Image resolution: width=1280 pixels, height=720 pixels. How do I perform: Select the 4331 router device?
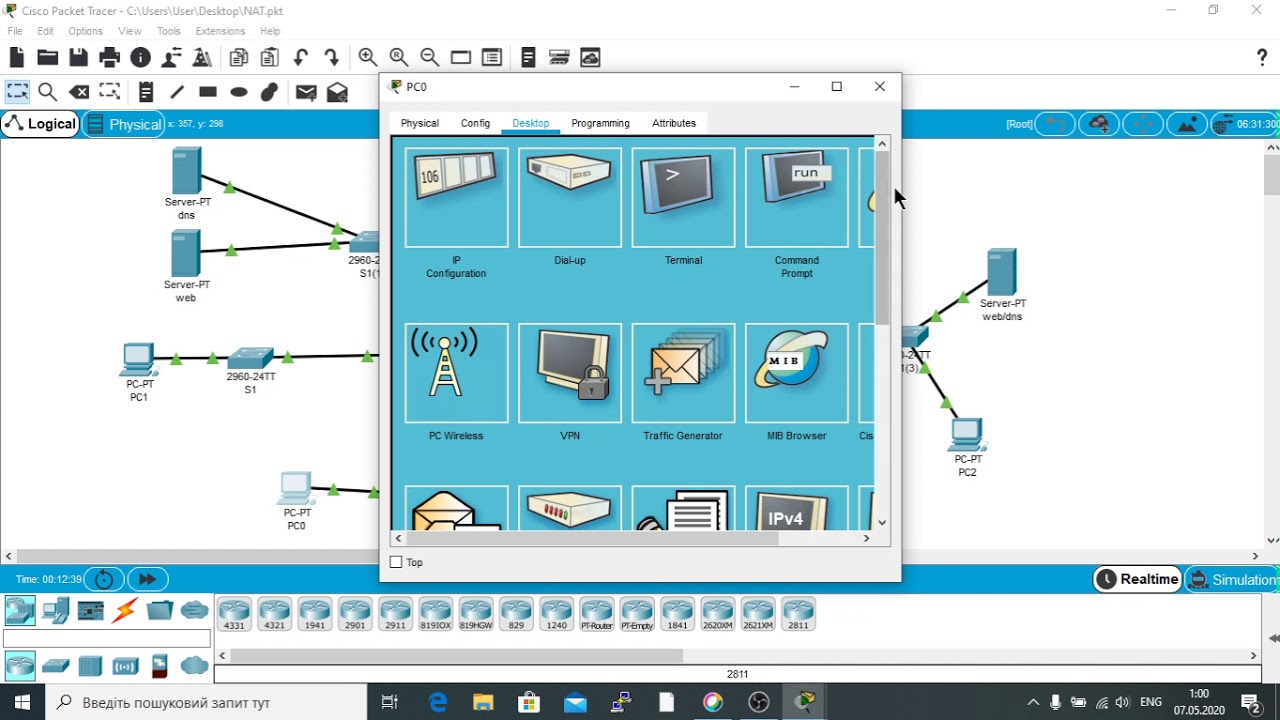(234, 614)
